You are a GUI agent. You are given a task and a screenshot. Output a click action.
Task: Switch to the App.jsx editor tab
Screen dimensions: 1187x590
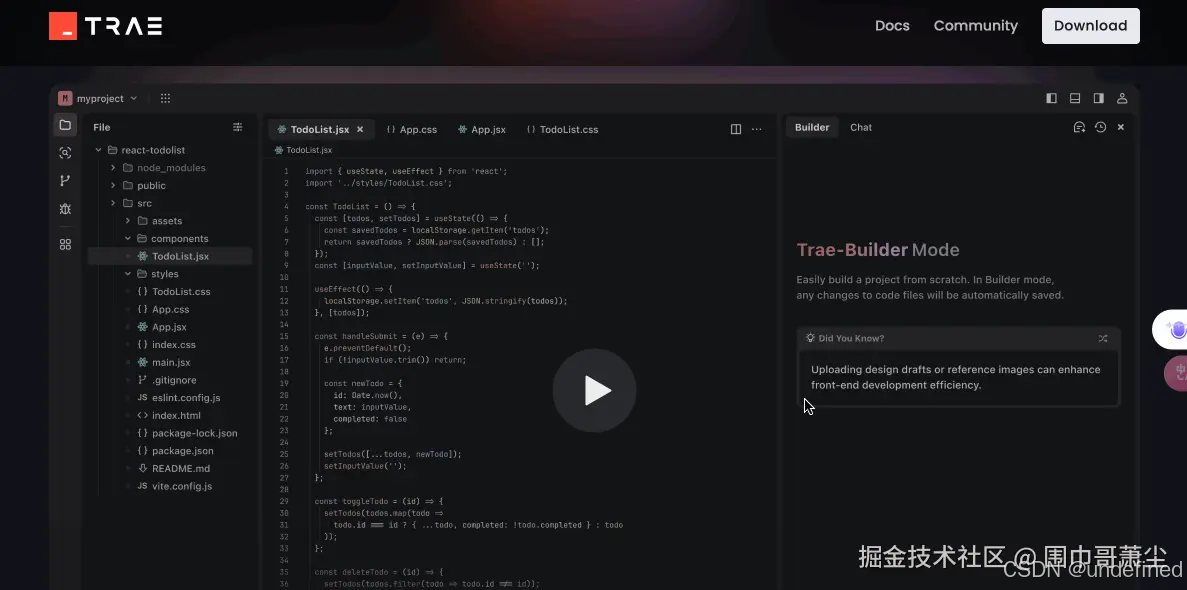481,130
